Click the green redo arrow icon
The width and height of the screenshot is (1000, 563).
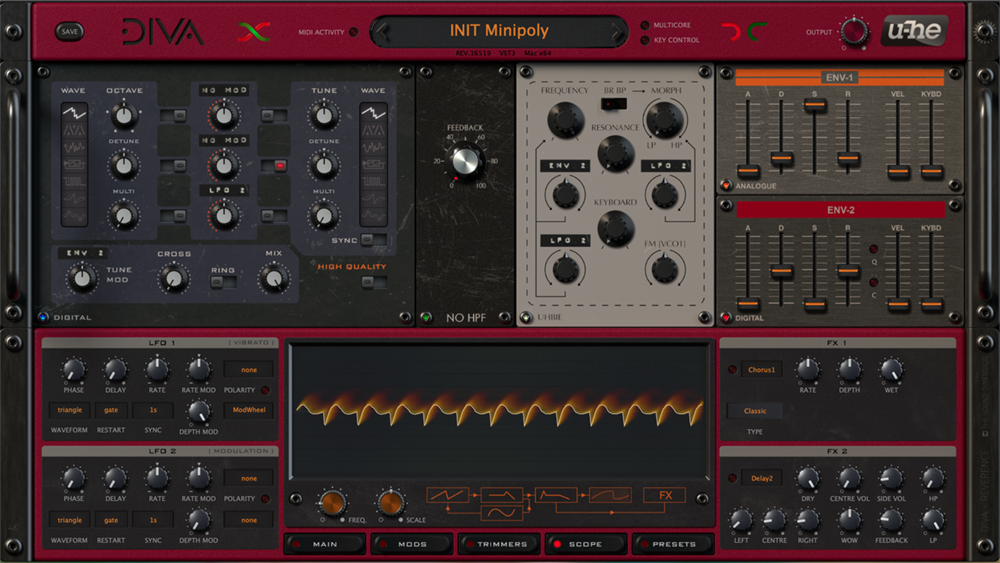click(756, 31)
